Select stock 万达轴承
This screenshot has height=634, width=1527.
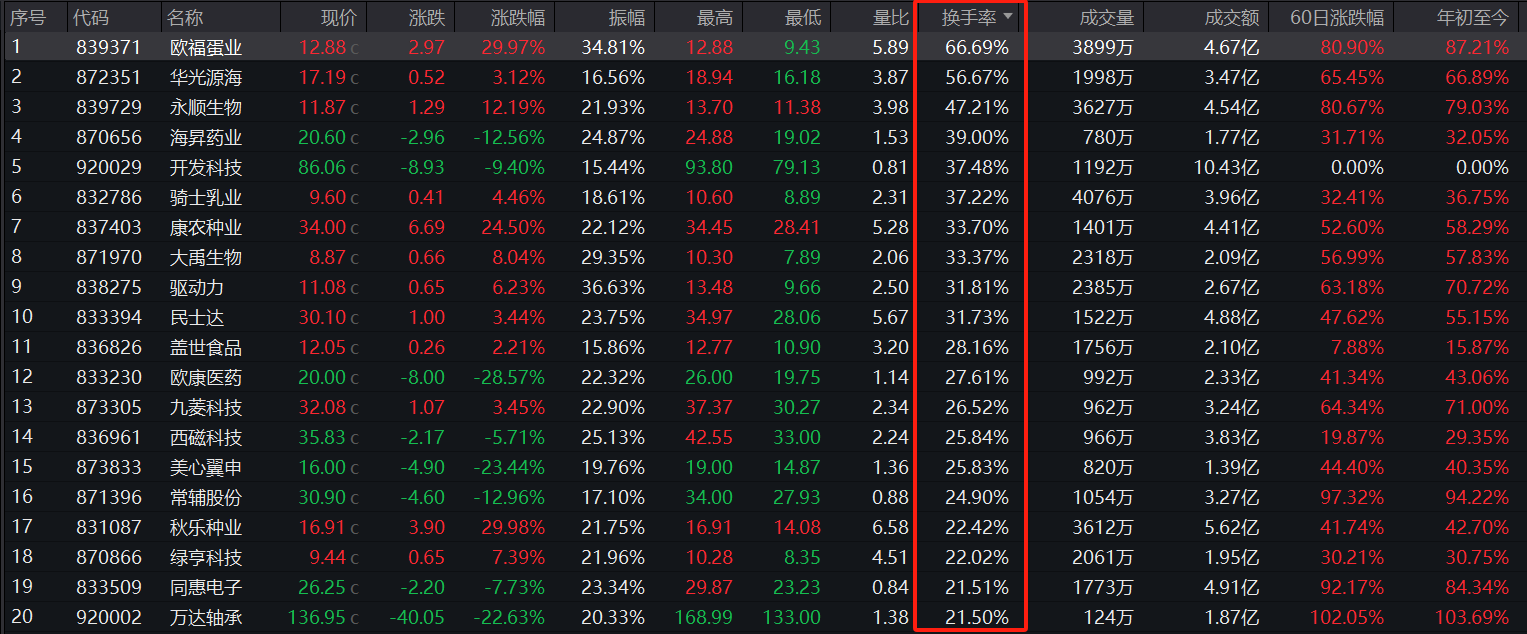coord(206,617)
